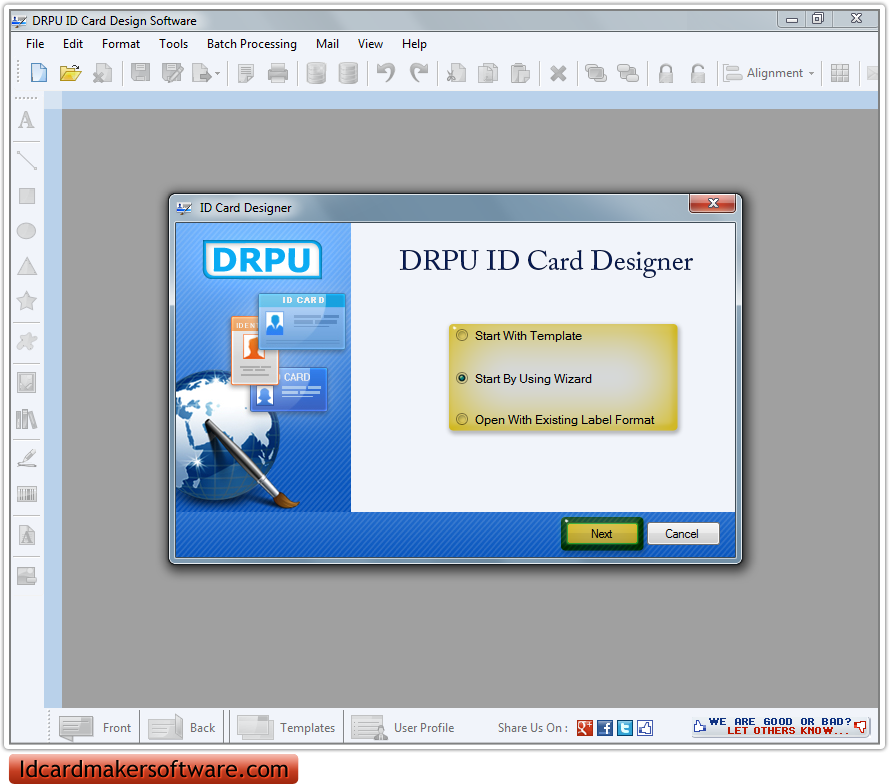This screenshot has height=784, width=889.
Task: Select the Picture insert tool
Action: point(27,383)
